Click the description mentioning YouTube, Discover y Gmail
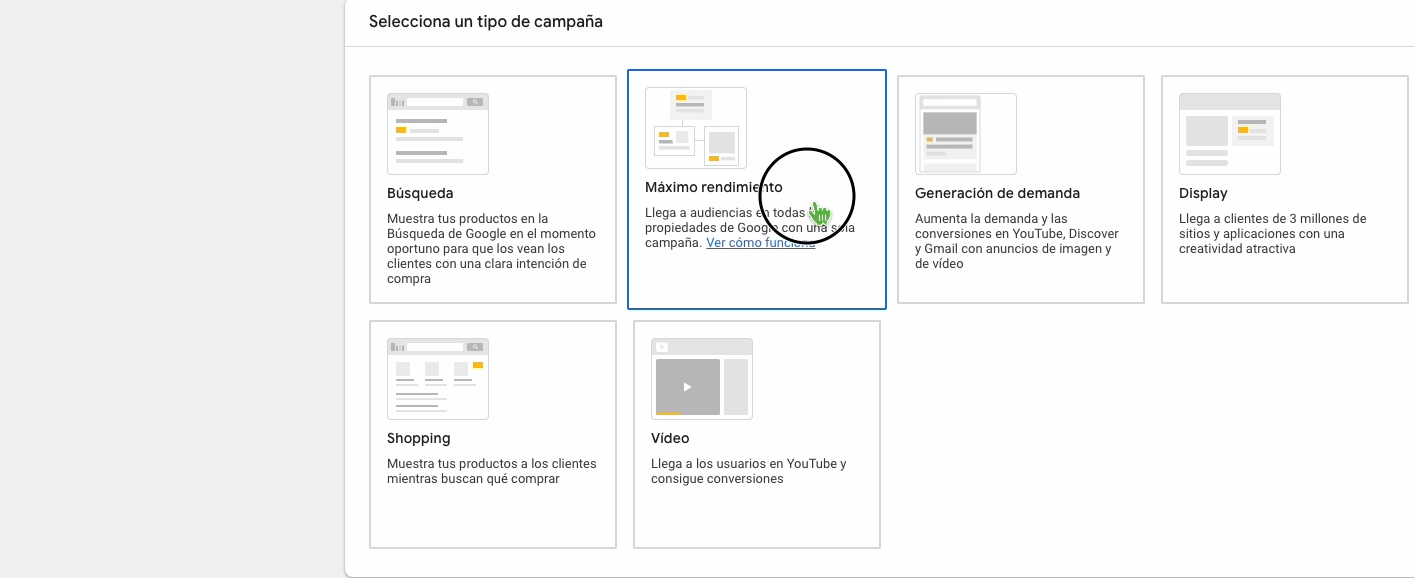This screenshot has height=578, width=1414. [1017, 241]
